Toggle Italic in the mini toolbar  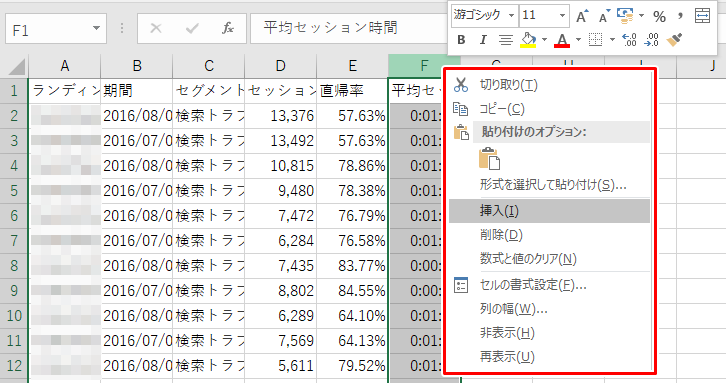(483, 40)
